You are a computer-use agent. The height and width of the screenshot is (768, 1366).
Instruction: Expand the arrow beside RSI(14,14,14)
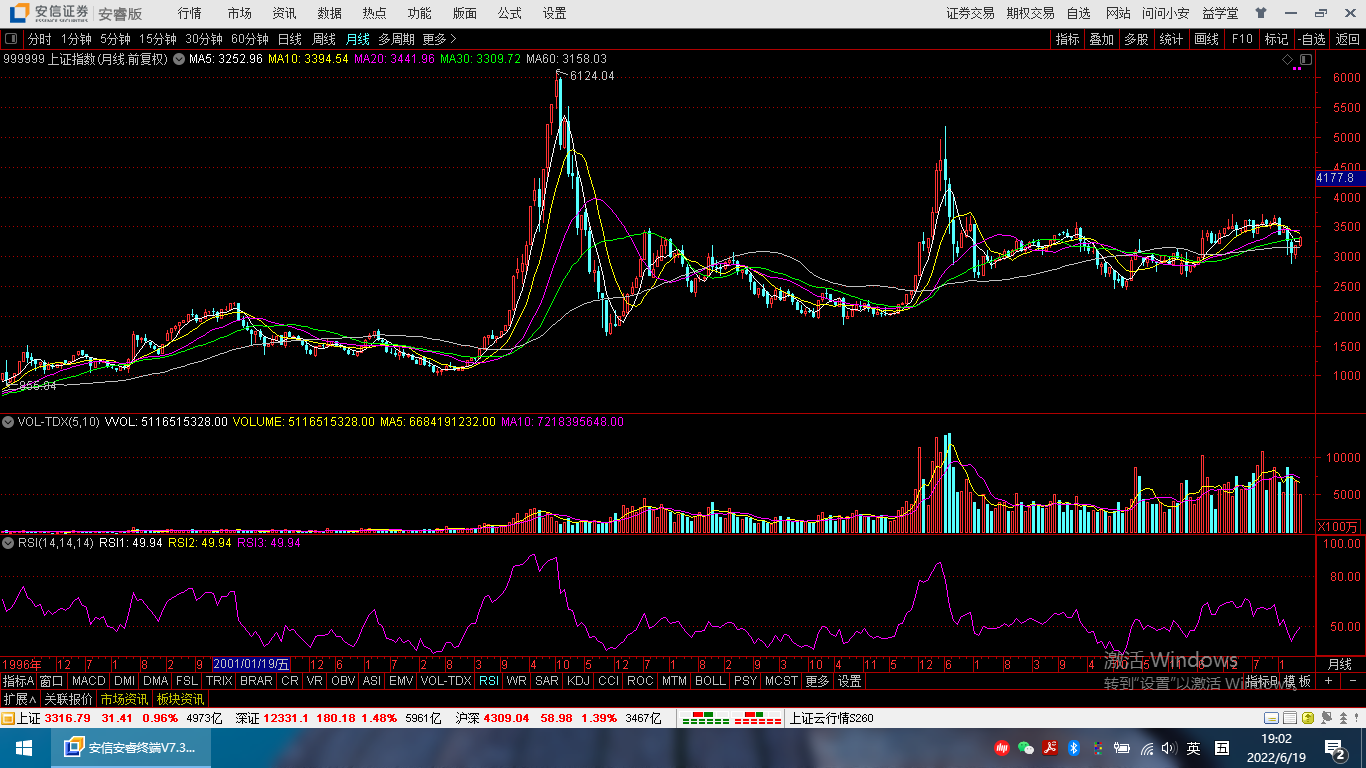(9, 543)
